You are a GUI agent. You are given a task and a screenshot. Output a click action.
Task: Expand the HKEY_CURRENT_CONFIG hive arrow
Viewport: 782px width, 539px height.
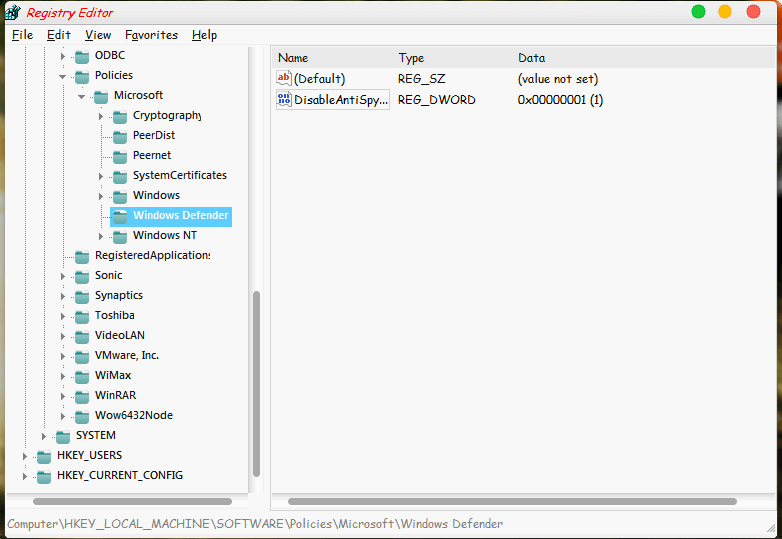pyautogui.click(x=24, y=477)
